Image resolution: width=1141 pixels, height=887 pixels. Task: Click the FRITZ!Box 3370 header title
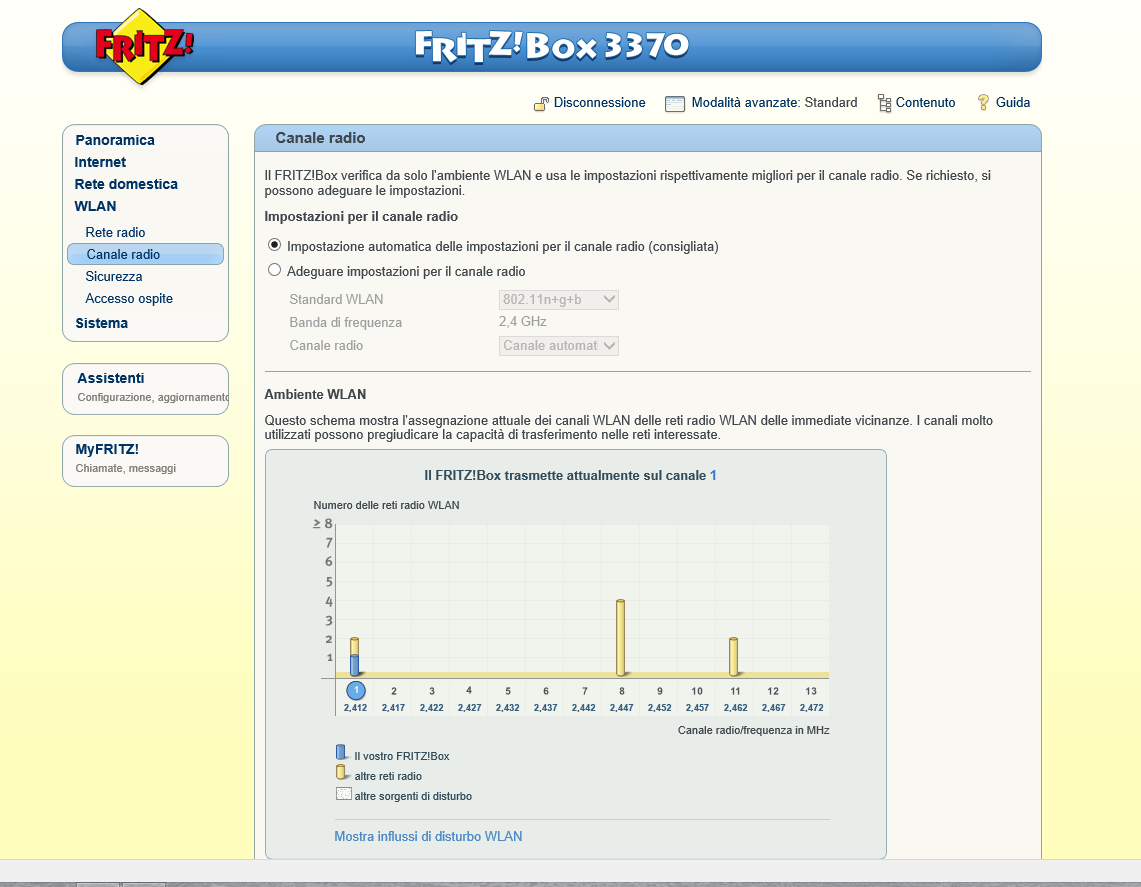click(x=552, y=46)
